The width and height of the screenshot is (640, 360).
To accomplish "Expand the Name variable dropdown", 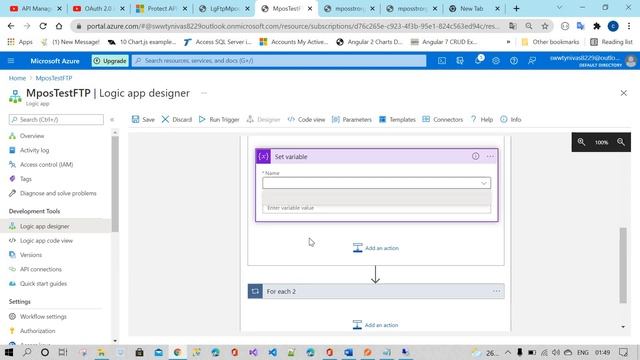I will 484,183.
